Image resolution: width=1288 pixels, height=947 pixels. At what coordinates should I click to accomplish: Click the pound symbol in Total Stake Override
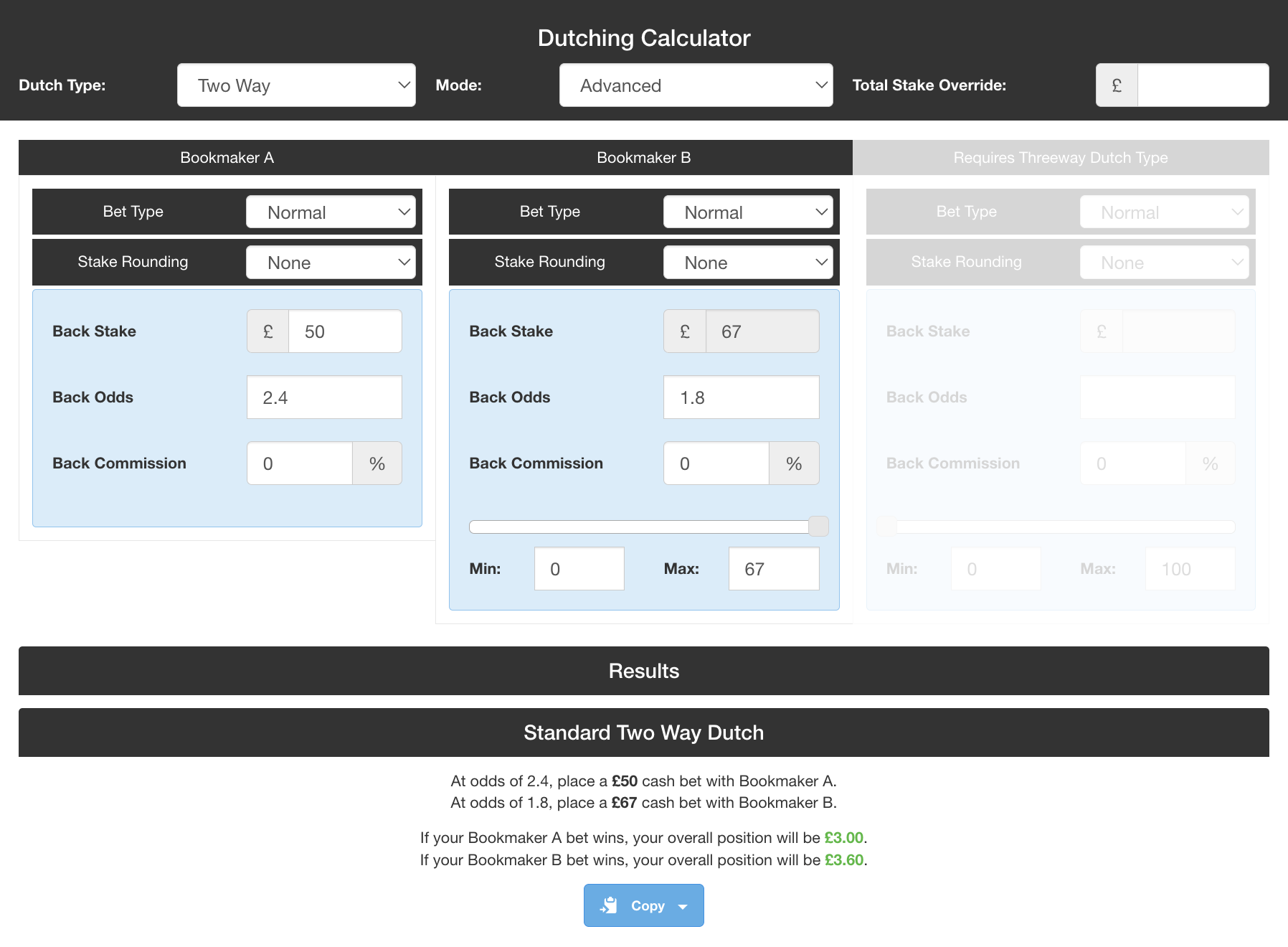pos(1117,85)
